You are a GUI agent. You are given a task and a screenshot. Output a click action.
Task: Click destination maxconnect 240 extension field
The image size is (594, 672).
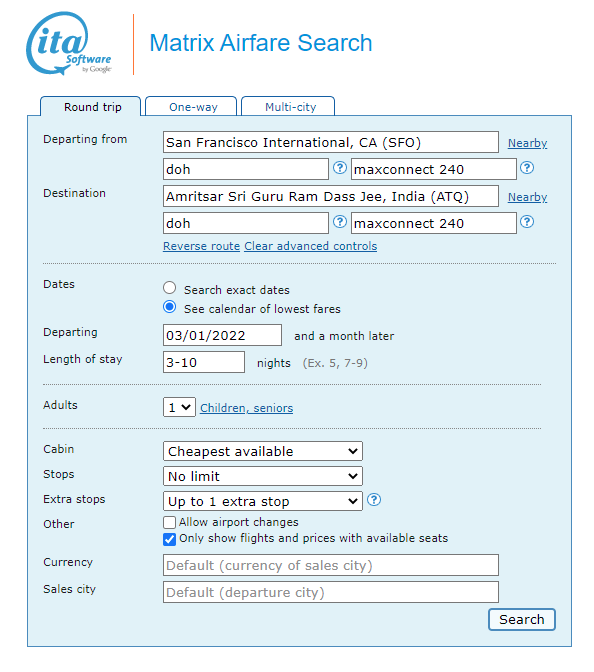[434, 223]
